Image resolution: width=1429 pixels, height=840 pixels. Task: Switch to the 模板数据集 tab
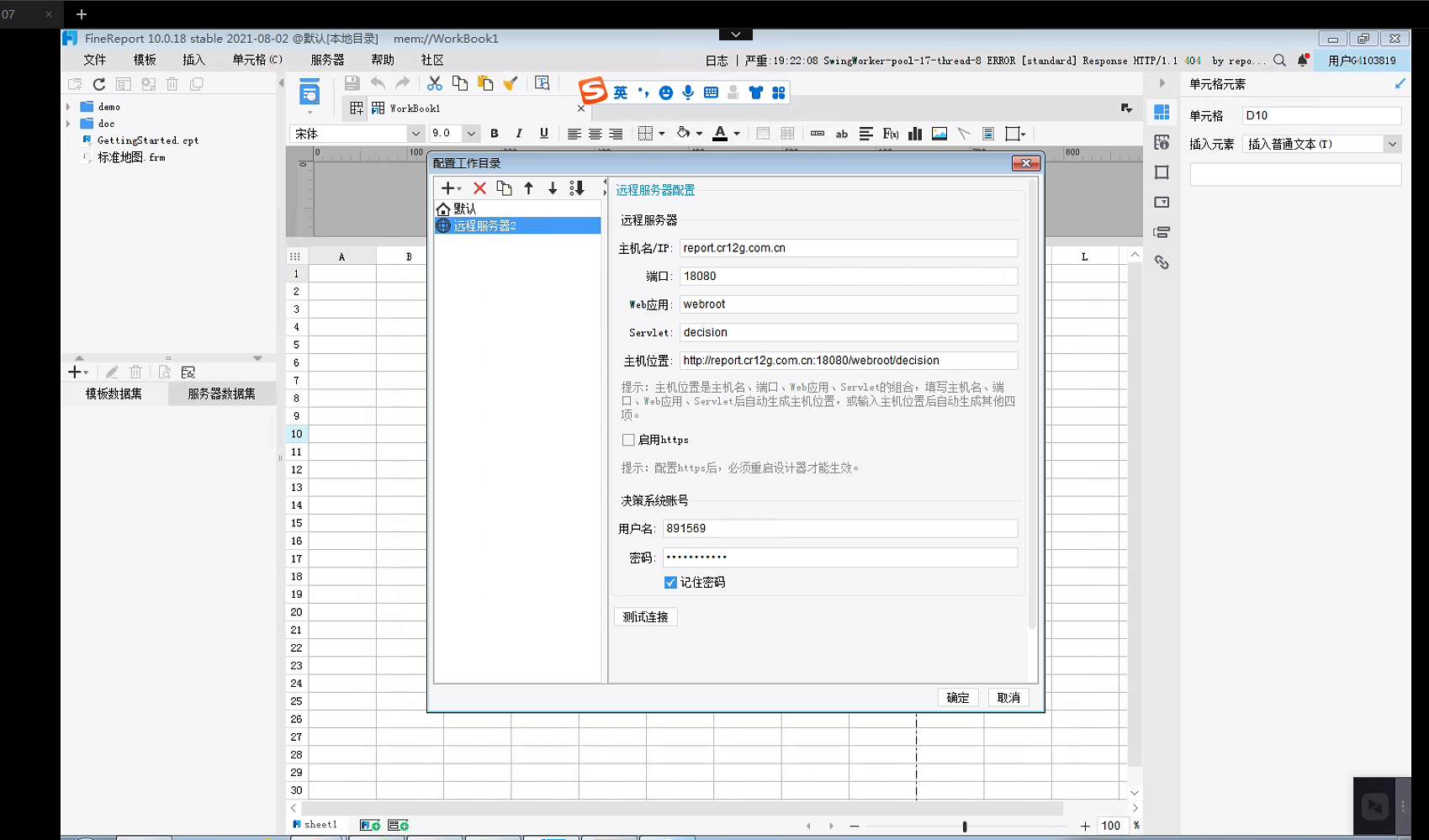(114, 394)
